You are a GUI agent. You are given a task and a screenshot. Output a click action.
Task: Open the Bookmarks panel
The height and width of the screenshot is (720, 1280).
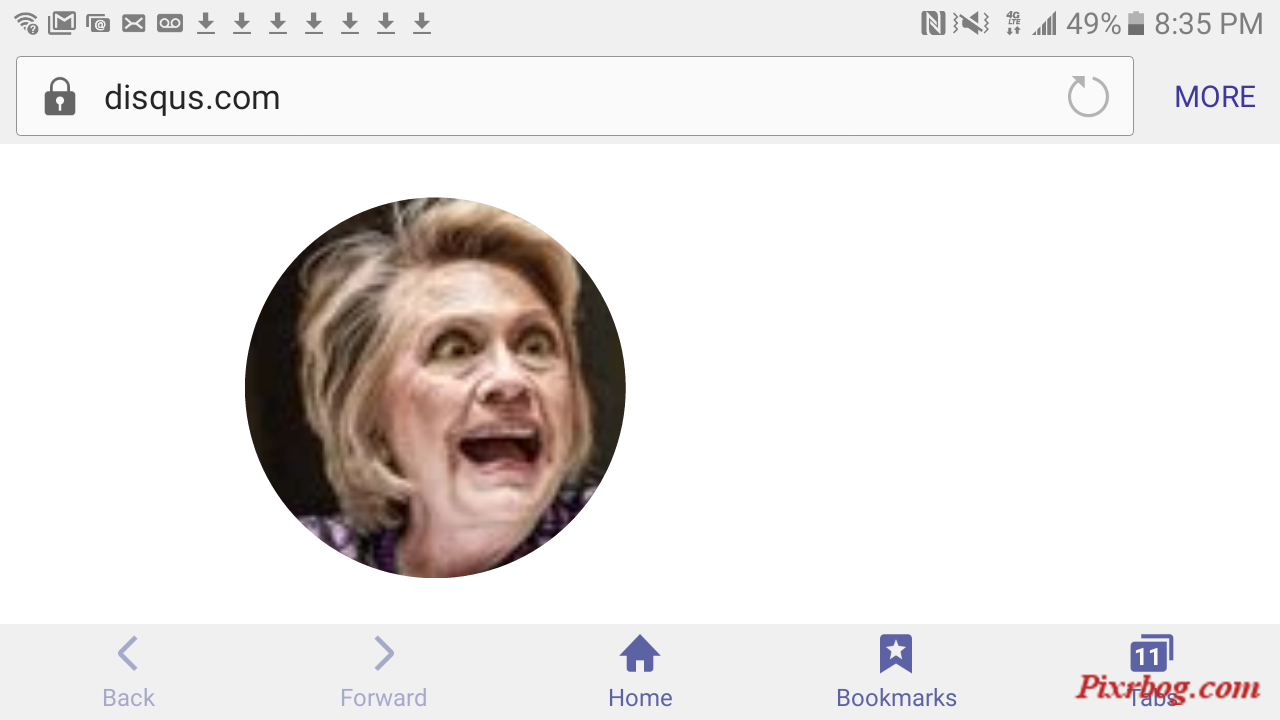click(896, 672)
